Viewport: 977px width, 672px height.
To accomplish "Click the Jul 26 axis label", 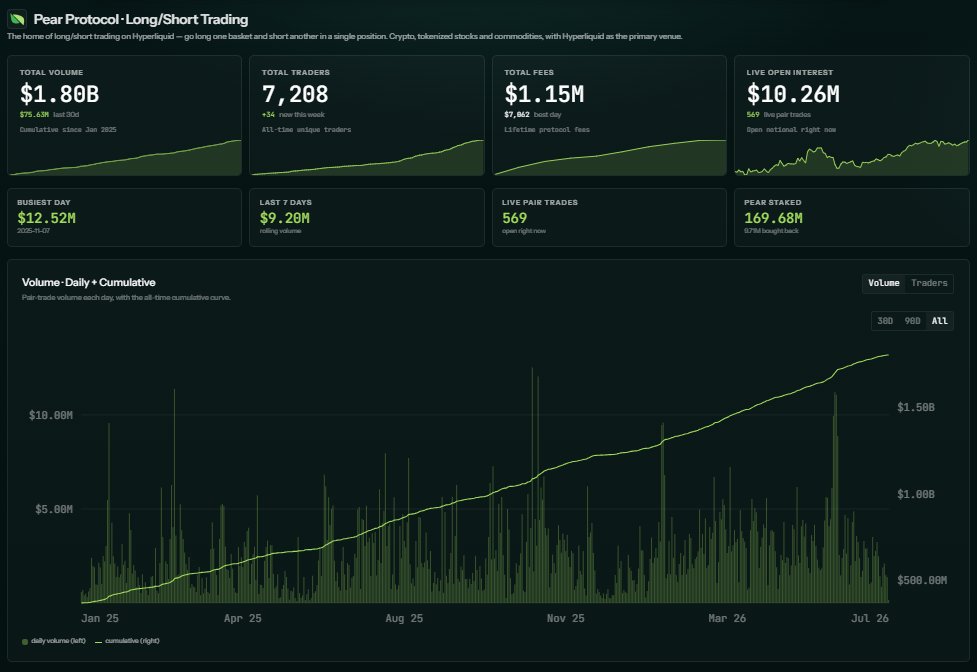I will (x=870, y=618).
